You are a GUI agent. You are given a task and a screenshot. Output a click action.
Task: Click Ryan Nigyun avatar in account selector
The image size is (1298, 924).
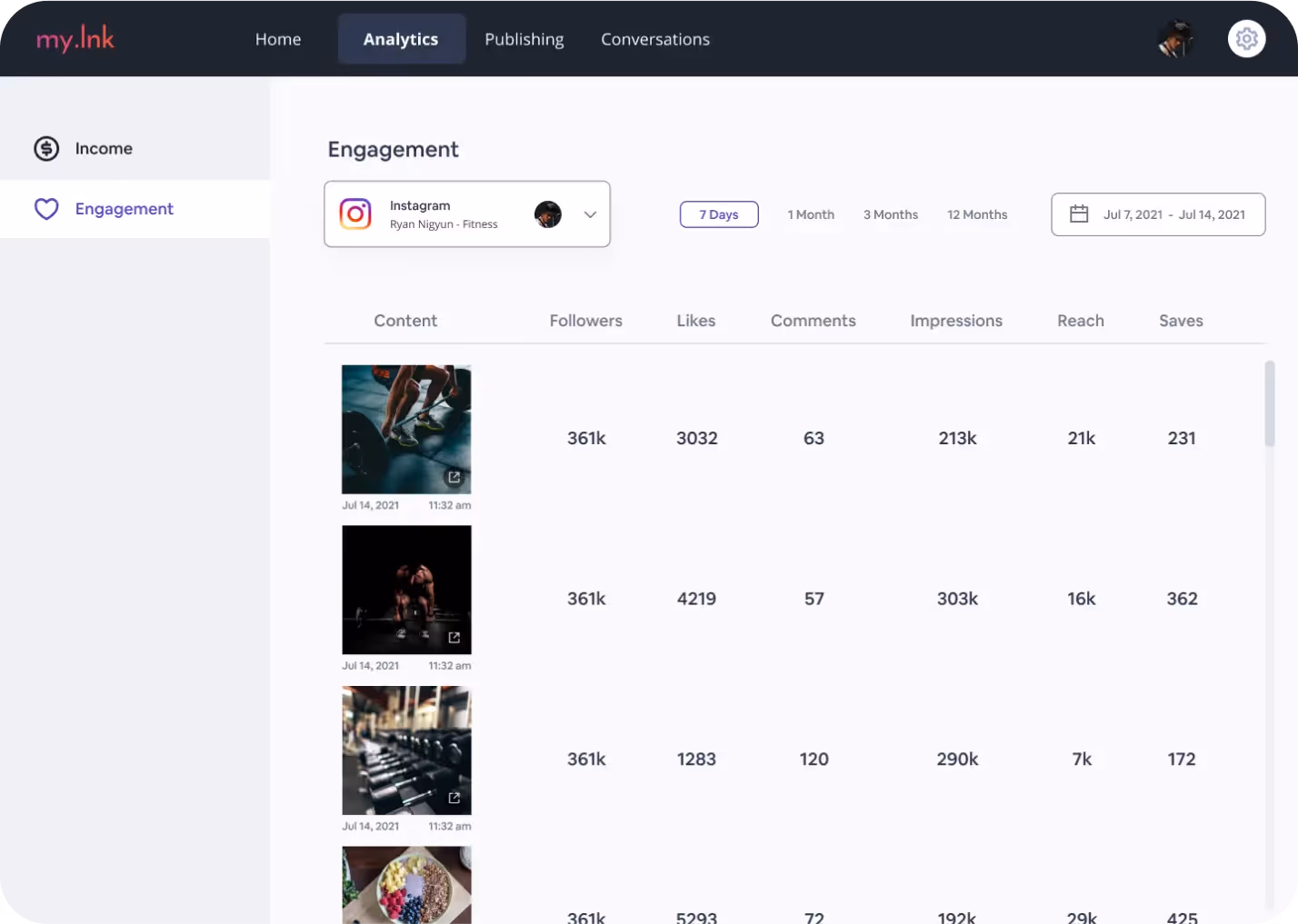tap(548, 214)
